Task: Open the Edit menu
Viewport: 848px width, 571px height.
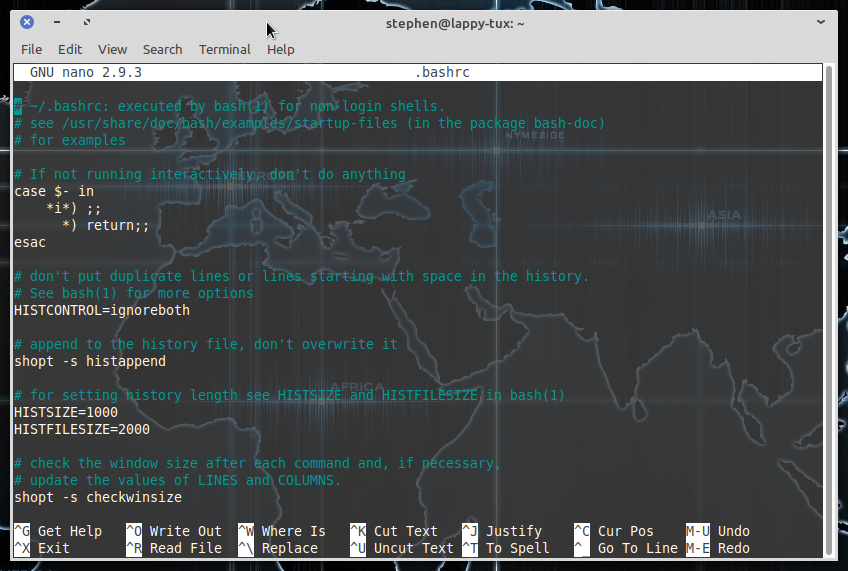Action: 70,49
